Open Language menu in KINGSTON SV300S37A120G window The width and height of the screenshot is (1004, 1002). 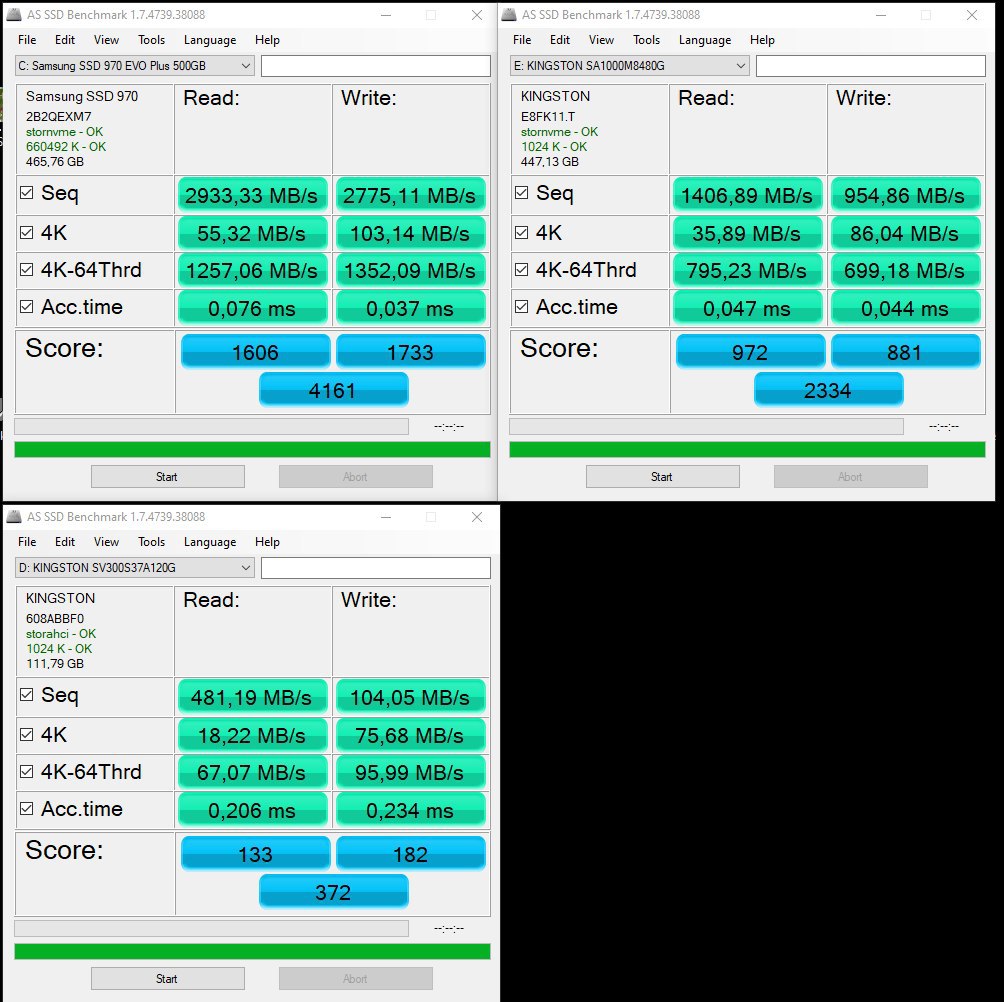(210, 542)
